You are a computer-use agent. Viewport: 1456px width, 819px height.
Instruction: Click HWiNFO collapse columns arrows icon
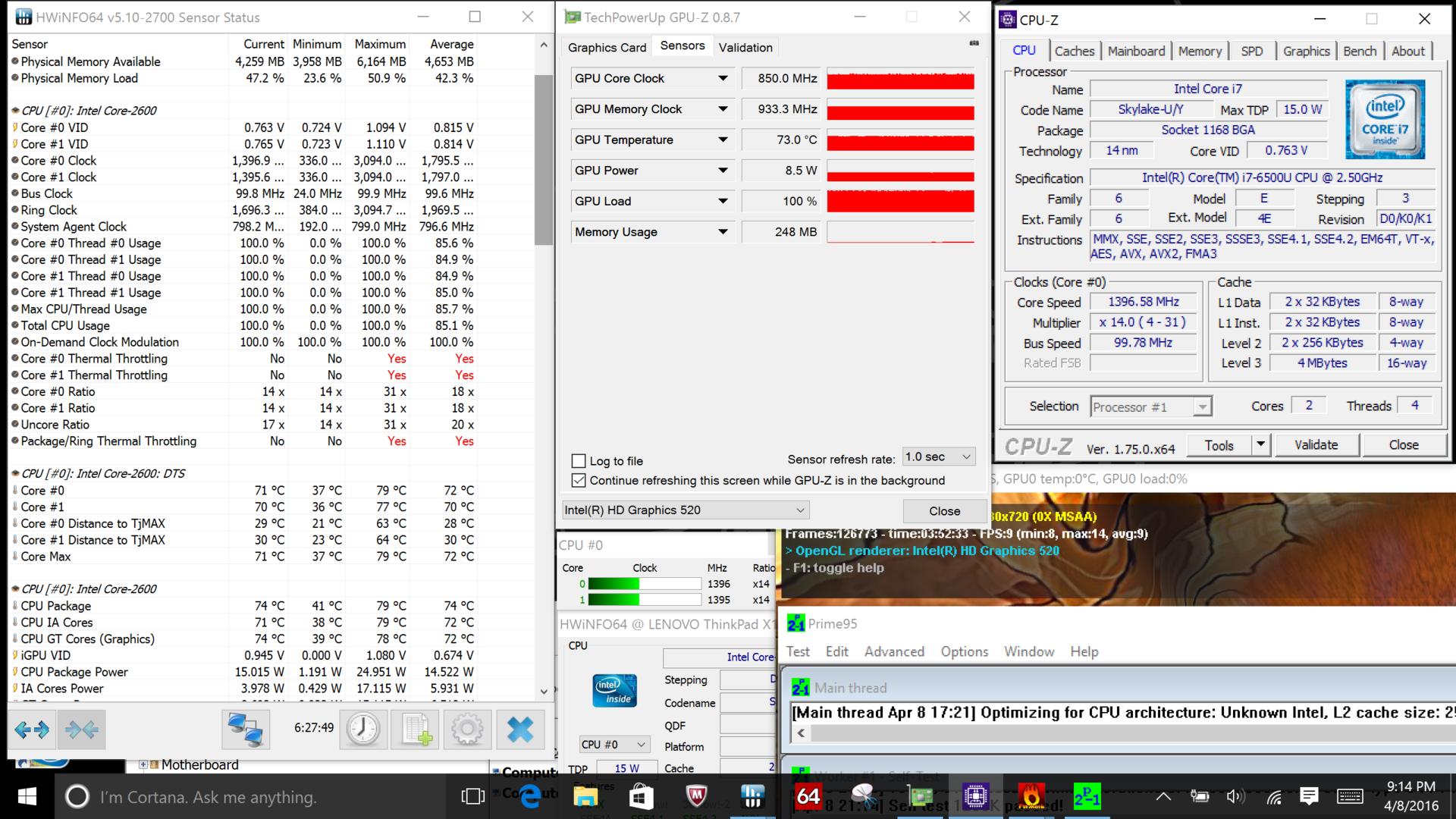[x=81, y=730]
